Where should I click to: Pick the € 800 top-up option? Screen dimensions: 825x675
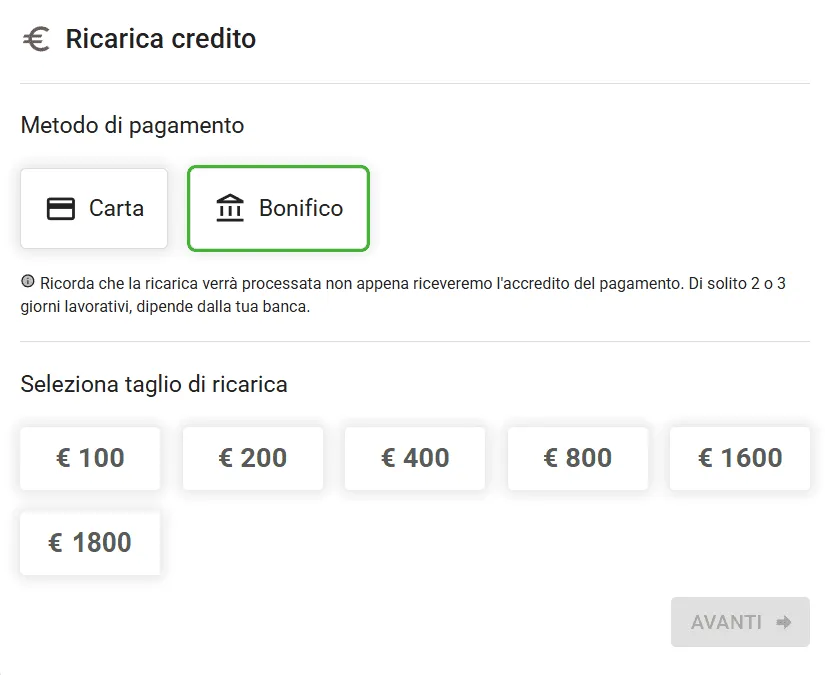(x=578, y=458)
